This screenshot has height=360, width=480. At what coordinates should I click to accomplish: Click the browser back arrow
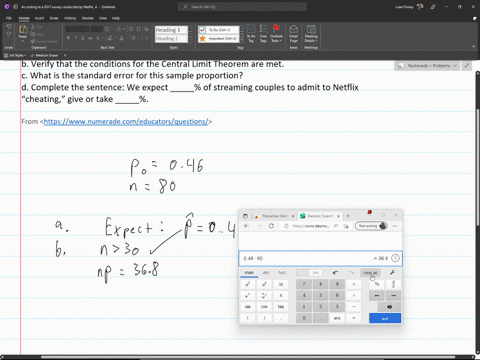tap(247, 226)
